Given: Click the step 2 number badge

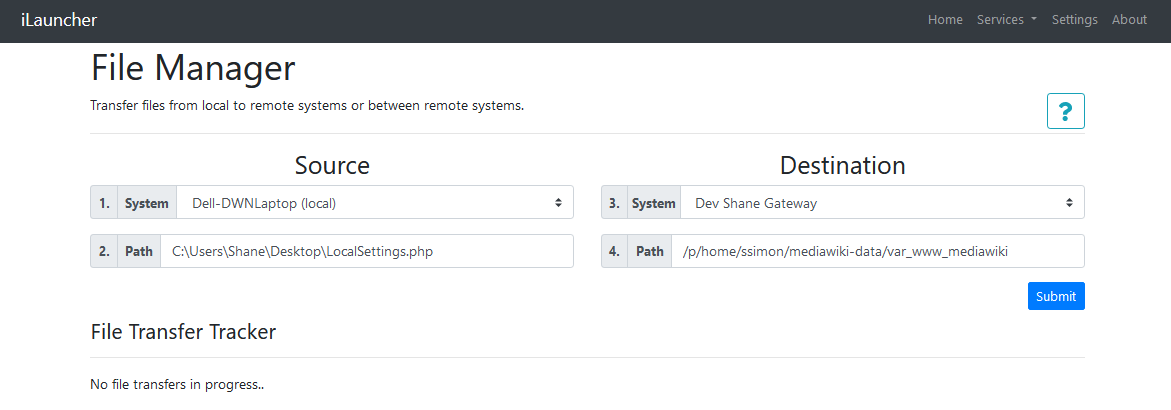Looking at the screenshot, I should (x=104, y=252).
